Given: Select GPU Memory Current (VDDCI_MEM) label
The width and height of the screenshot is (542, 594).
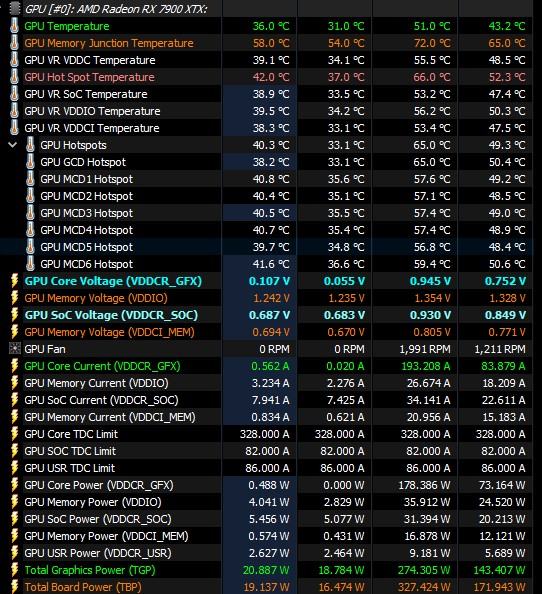Looking at the screenshot, I should pos(110,417).
